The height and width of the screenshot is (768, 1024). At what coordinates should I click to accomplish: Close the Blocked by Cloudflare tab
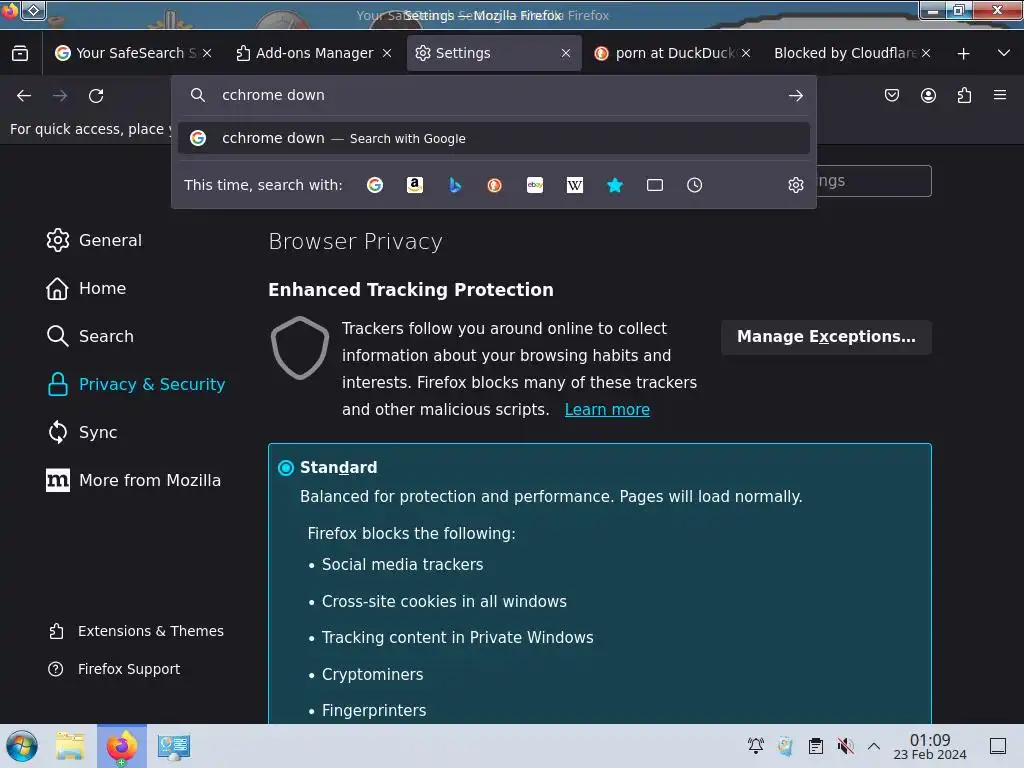tap(926, 54)
